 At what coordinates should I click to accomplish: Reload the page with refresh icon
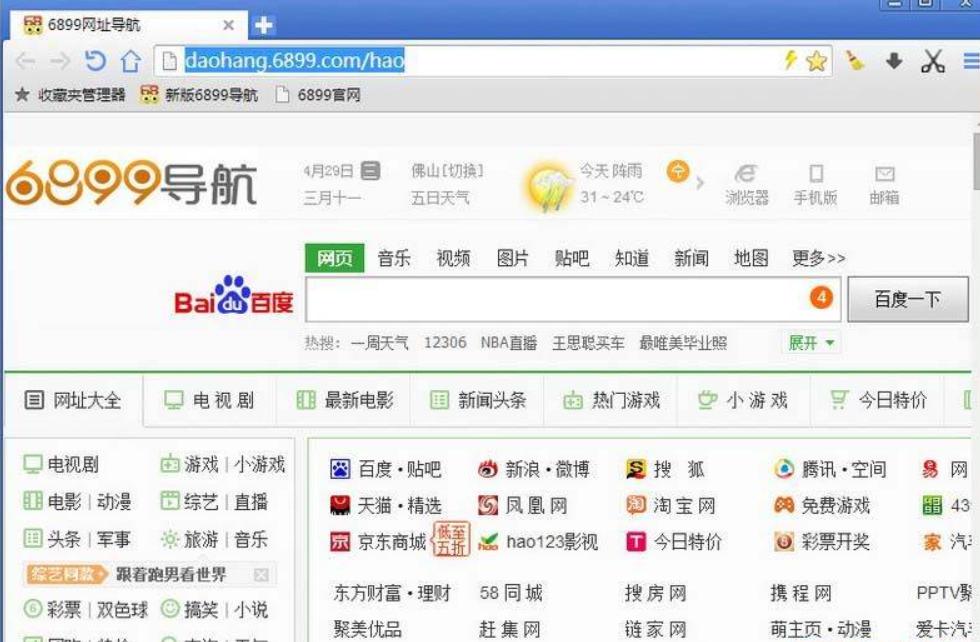pos(95,61)
